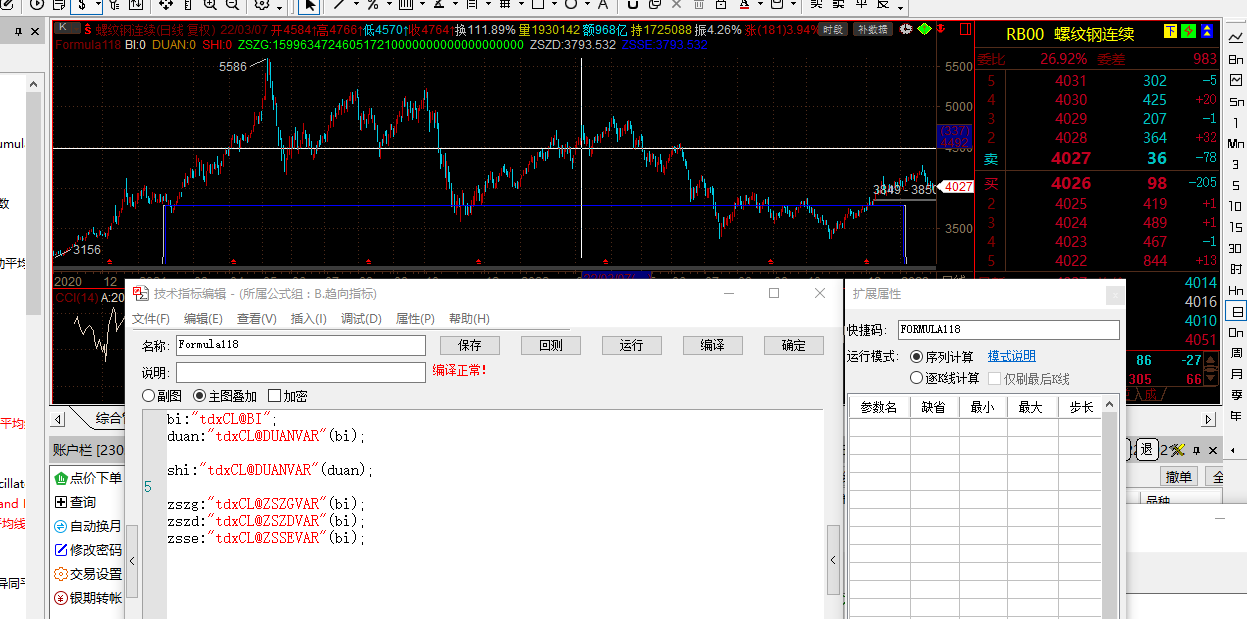Select the 副图 radio option
This screenshot has width=1247, height=619.
163,396
